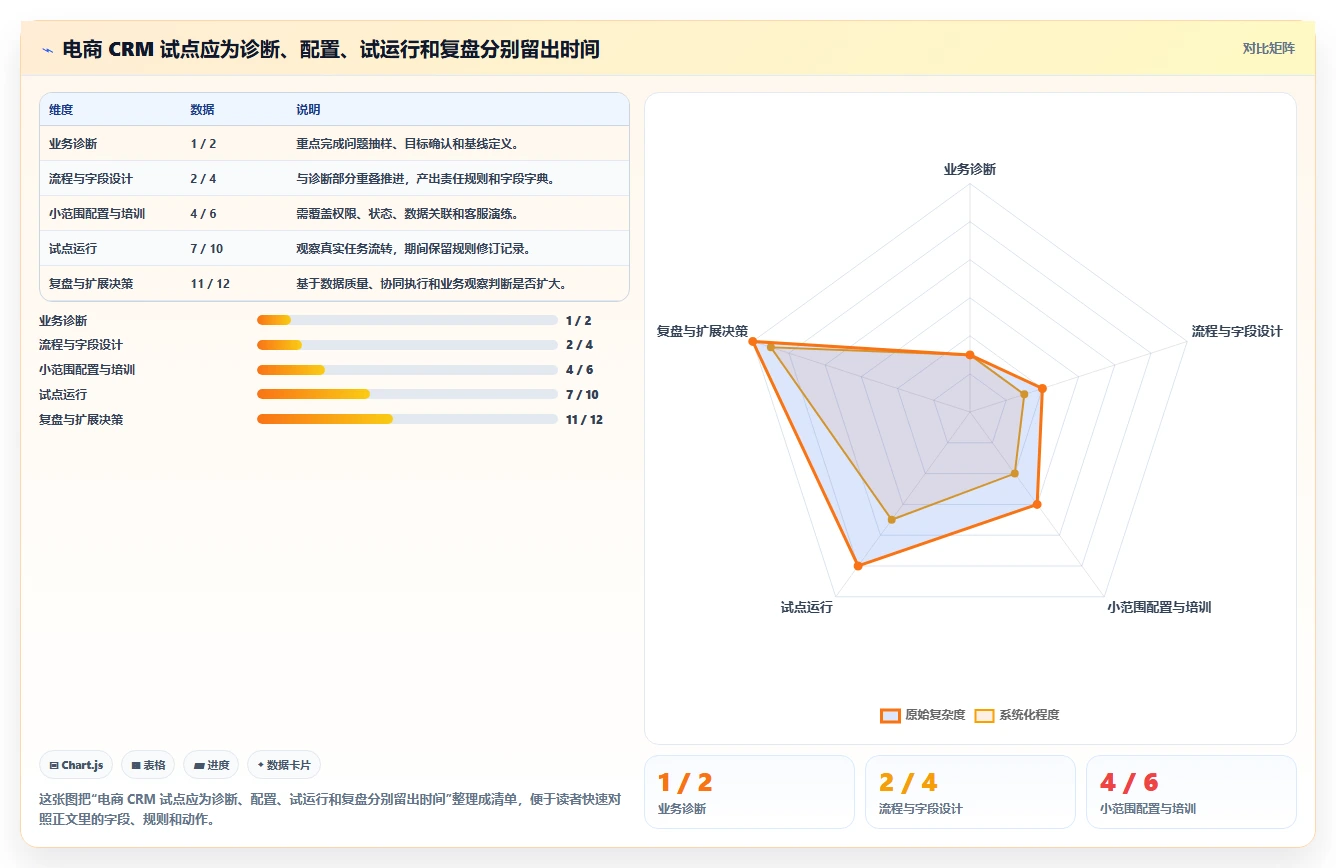Open the 2 / 4 流程与字段设计 data card
The image size is (1336, 868).
pyautogui.click(x=970, y=792)
